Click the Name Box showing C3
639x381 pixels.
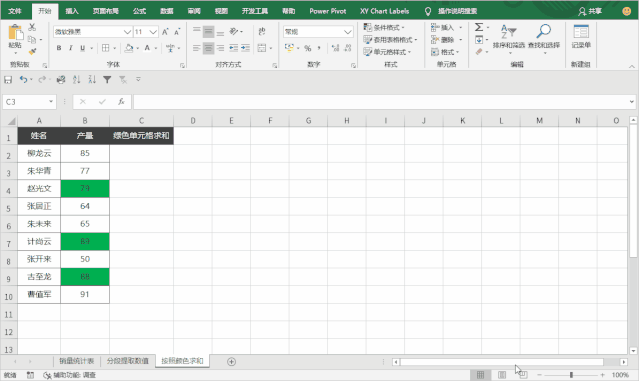pos(29,101)
